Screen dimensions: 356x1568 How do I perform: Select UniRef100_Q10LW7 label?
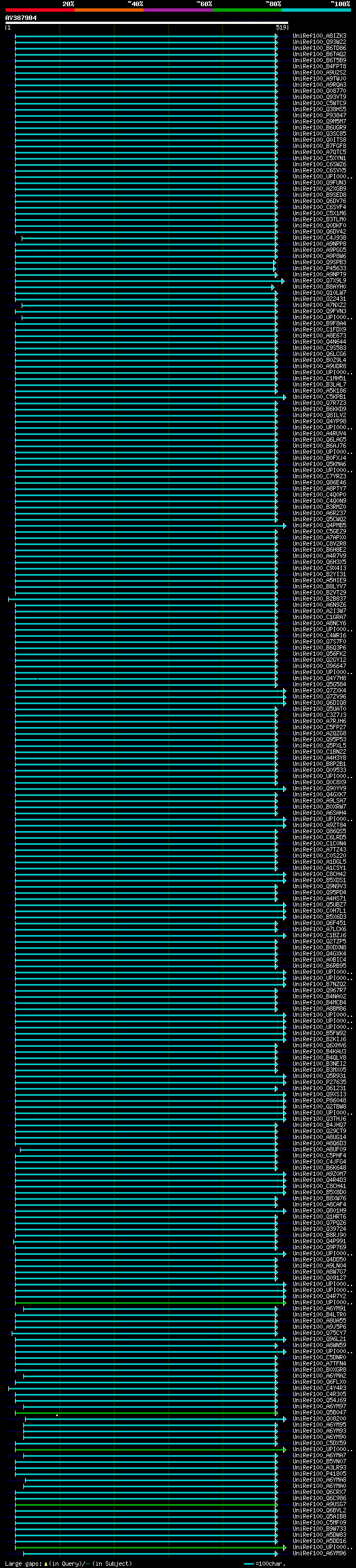pyautogui.click(x=319, y=293)
